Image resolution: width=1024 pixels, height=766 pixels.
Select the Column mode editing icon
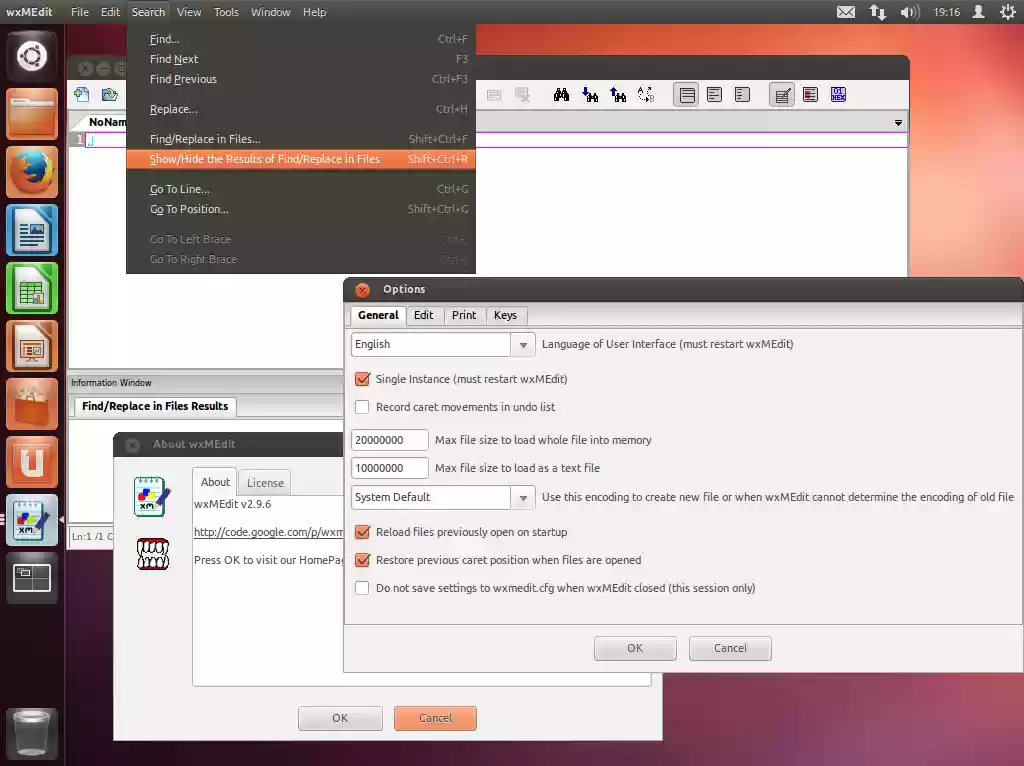810,94
